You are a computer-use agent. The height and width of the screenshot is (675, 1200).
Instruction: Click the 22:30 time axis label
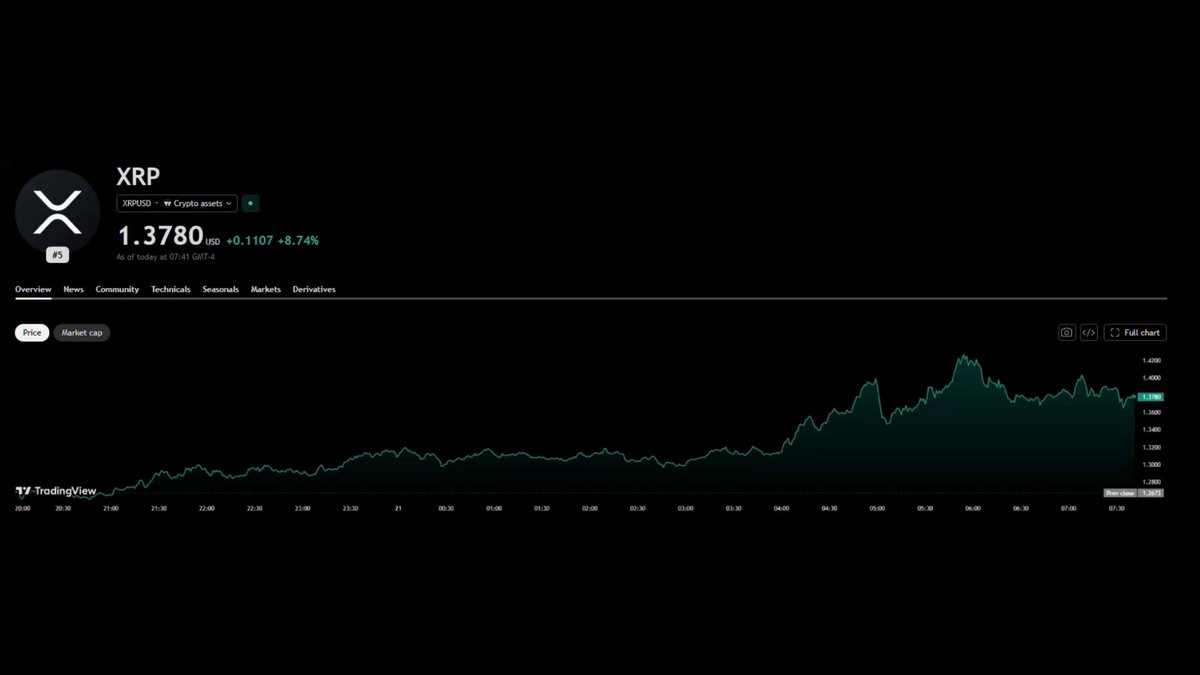click(254, 508)
